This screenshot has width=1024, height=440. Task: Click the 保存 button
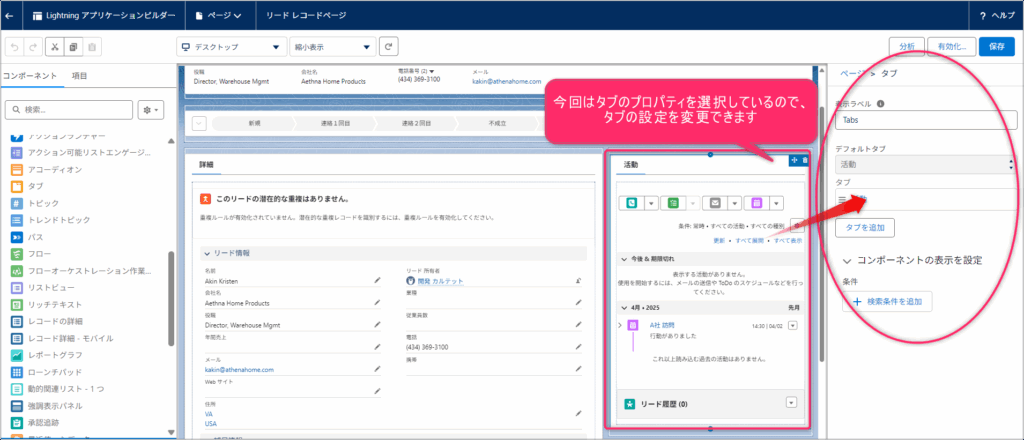pos(996,46)
